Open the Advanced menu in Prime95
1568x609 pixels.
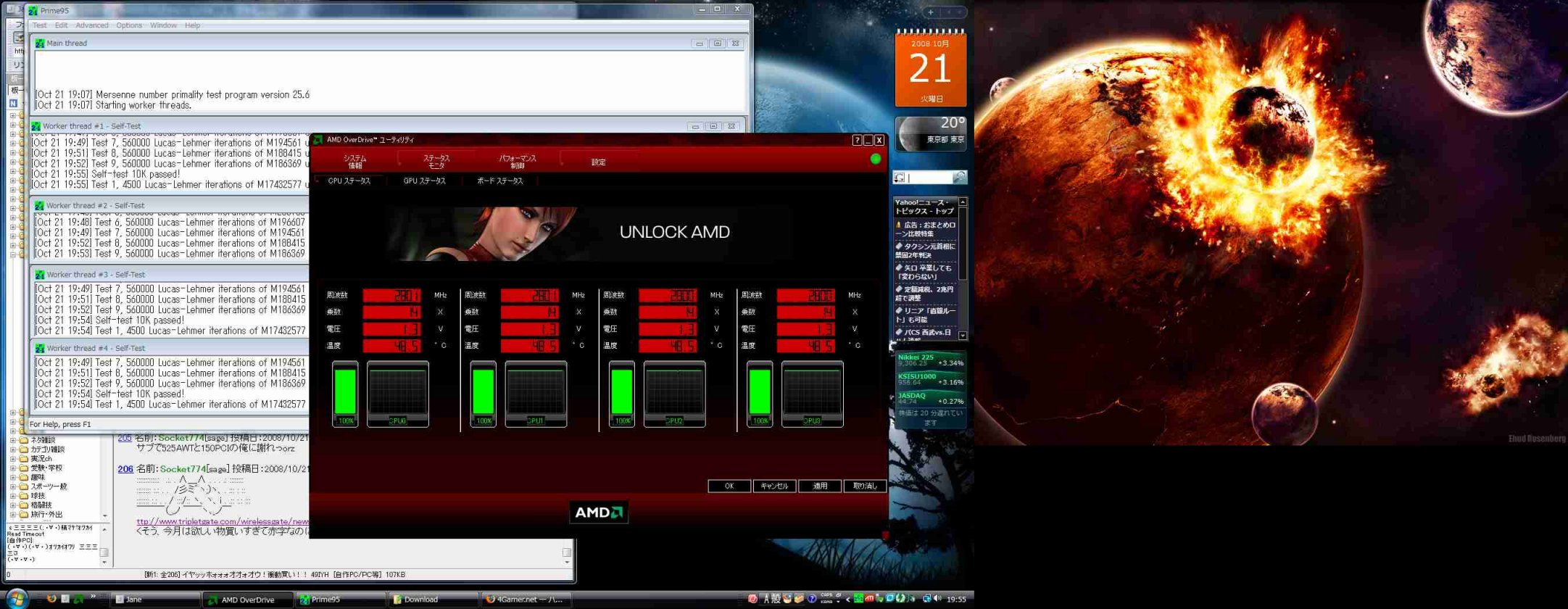click(x=92, y=25)
